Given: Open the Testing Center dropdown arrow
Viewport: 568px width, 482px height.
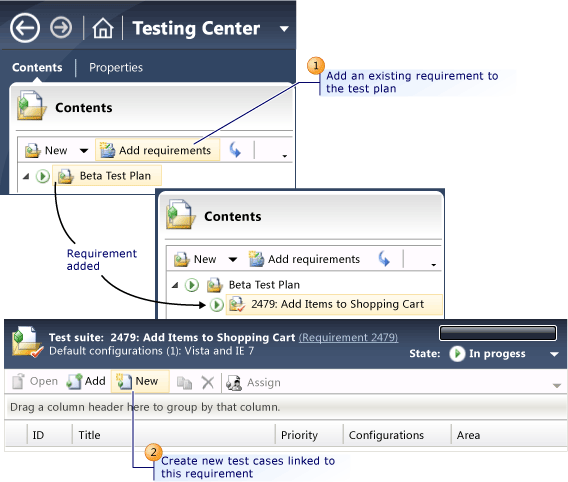Looking at the screenshot, I should click(x=284, y=29).
